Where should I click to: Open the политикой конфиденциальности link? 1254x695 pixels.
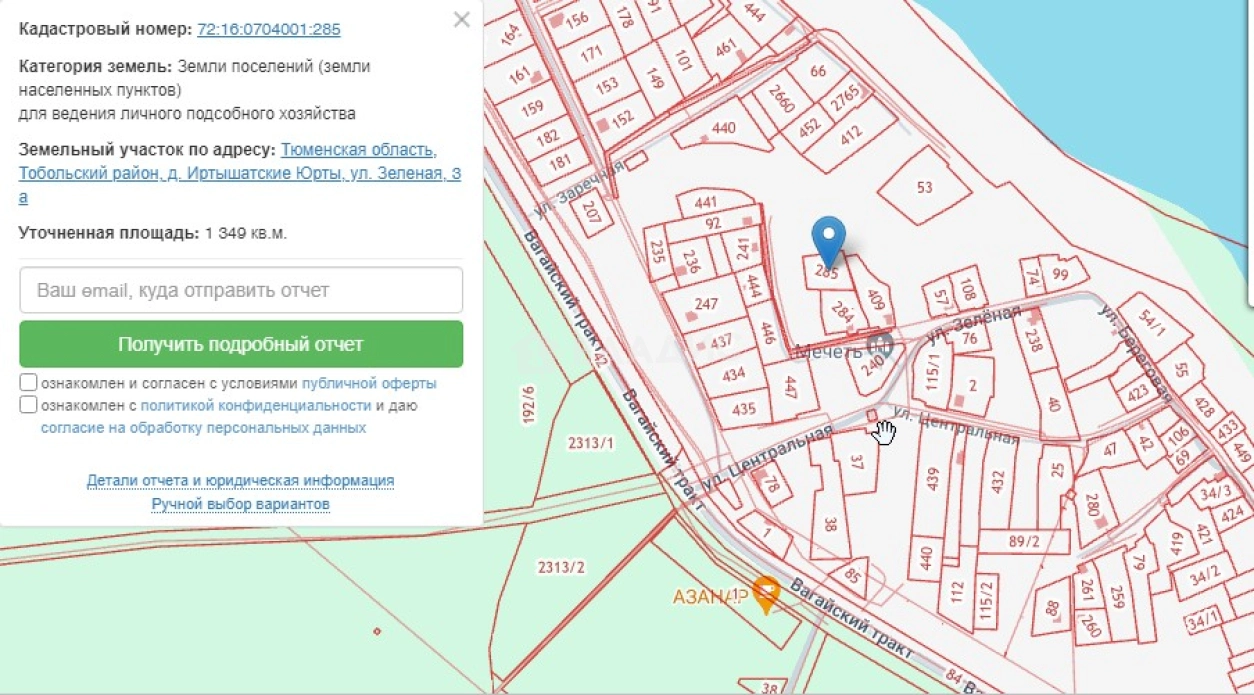256,405
